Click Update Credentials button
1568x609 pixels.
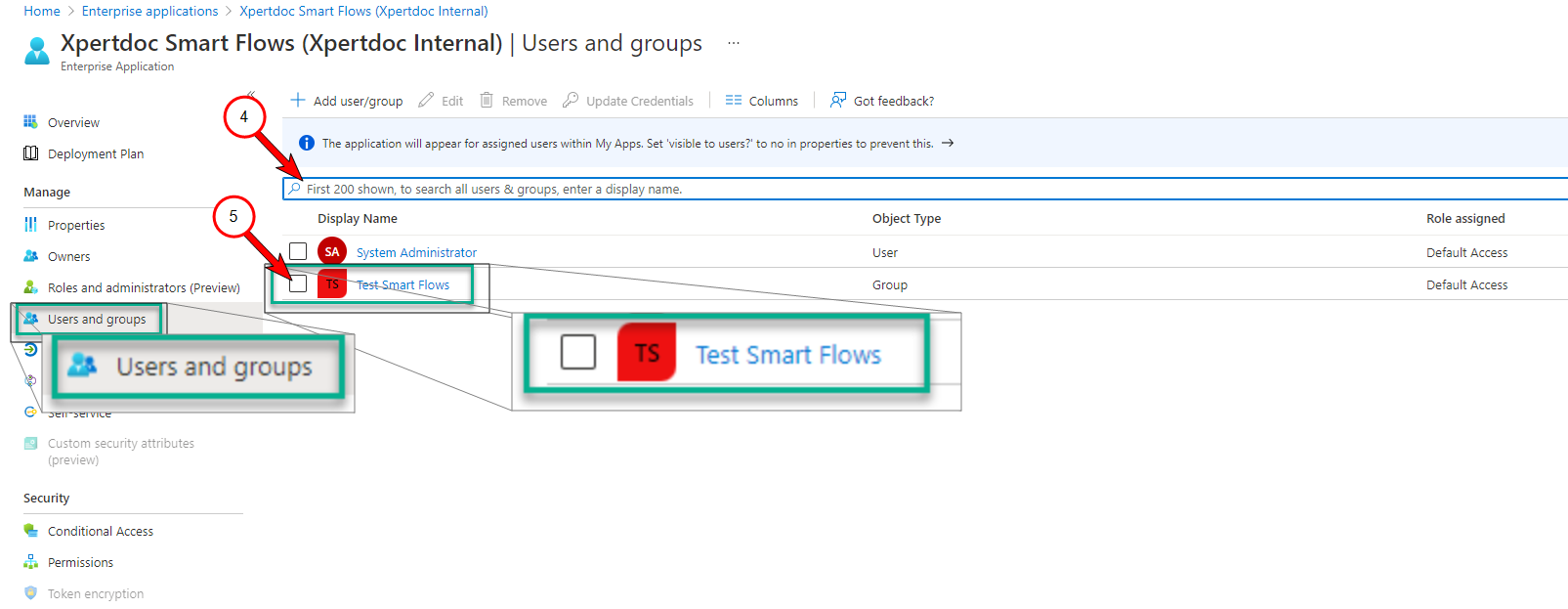pos(628,101)
